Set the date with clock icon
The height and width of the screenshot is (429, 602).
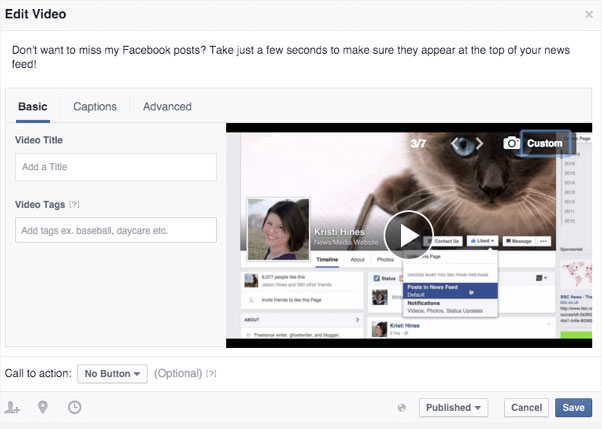point(74,407)
